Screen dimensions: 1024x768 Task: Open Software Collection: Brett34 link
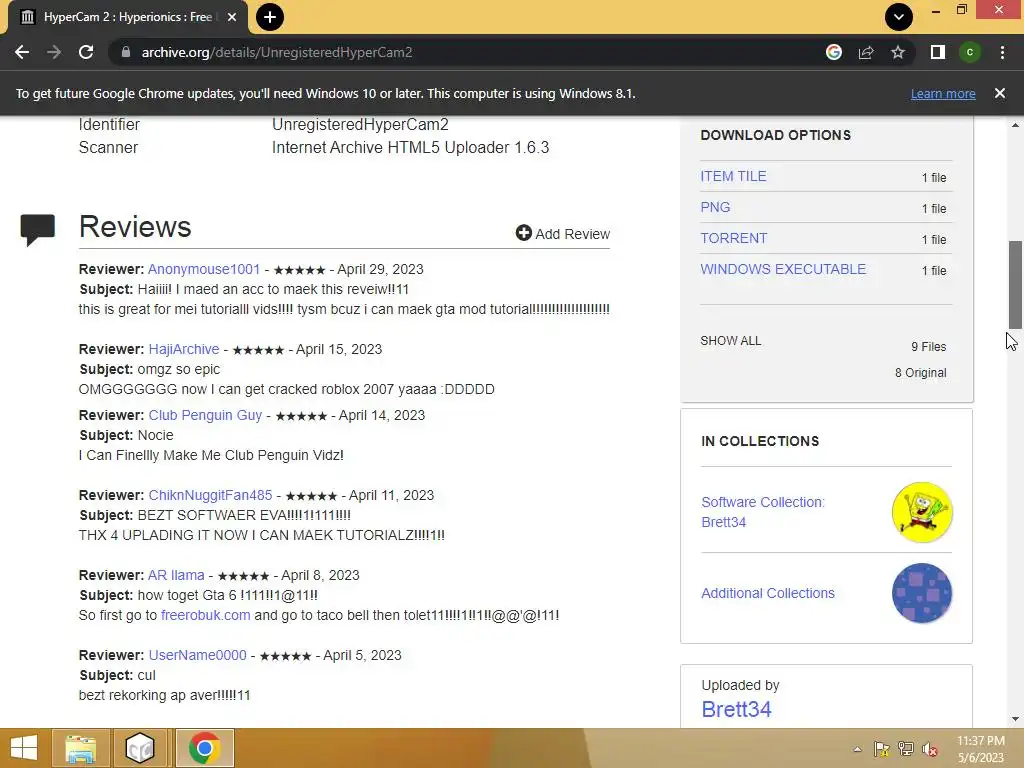(763, 512)
